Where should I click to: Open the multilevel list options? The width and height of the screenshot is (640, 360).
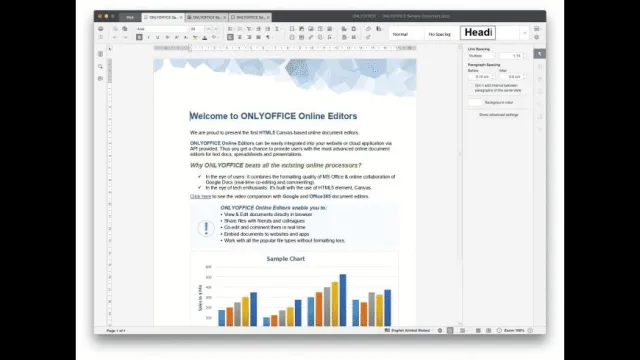click(x=249, y=29)
